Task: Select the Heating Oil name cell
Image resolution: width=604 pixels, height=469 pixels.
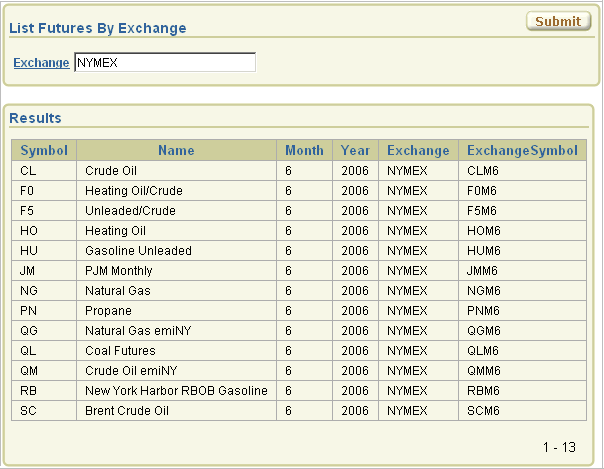Action: point(176,231)
